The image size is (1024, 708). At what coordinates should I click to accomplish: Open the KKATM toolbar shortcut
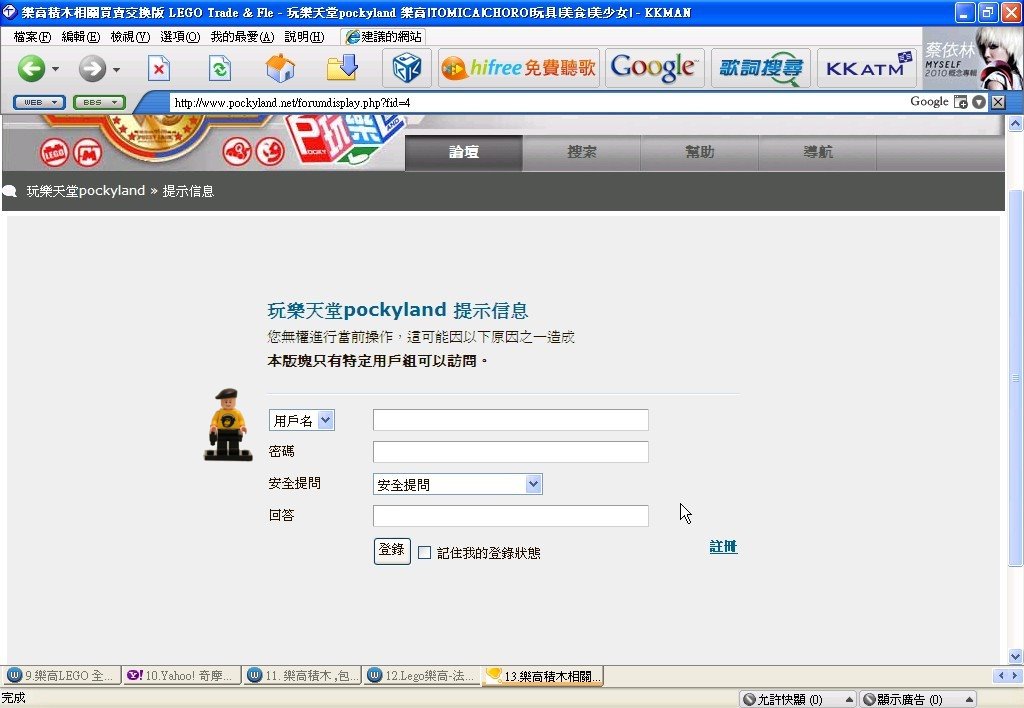(866, 68)
